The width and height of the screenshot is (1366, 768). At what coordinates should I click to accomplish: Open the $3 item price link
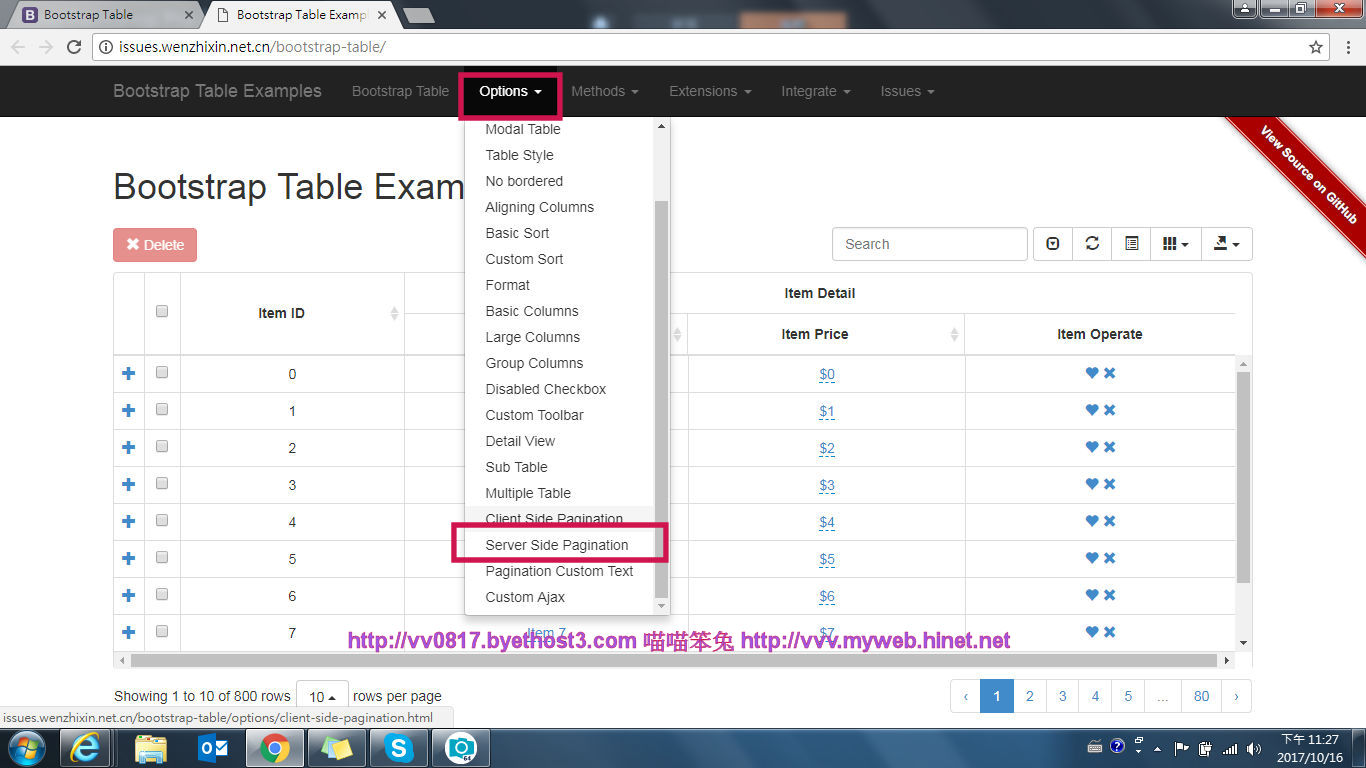tap(827, 485)
